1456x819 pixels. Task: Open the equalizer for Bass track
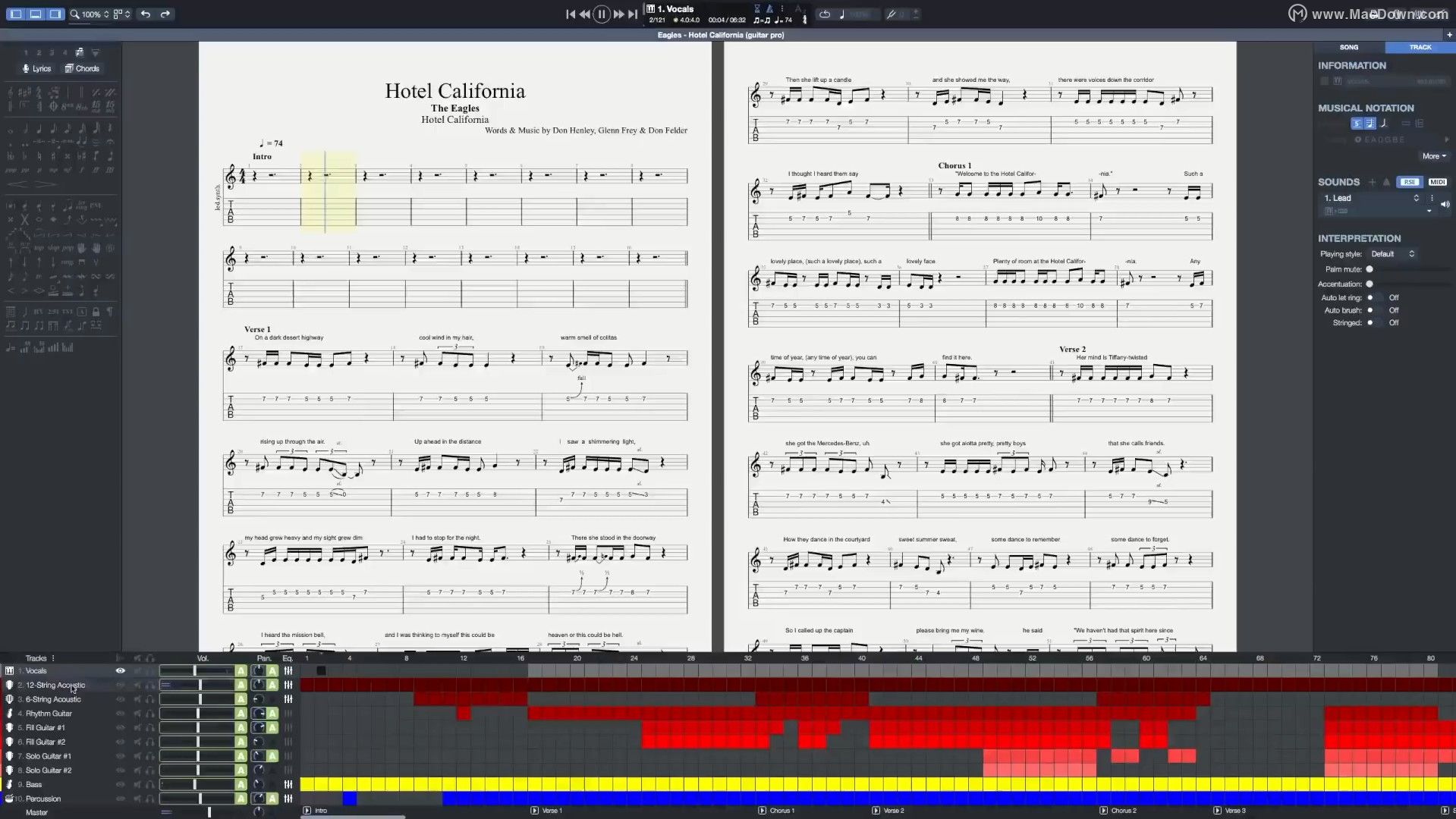point(288,784)
